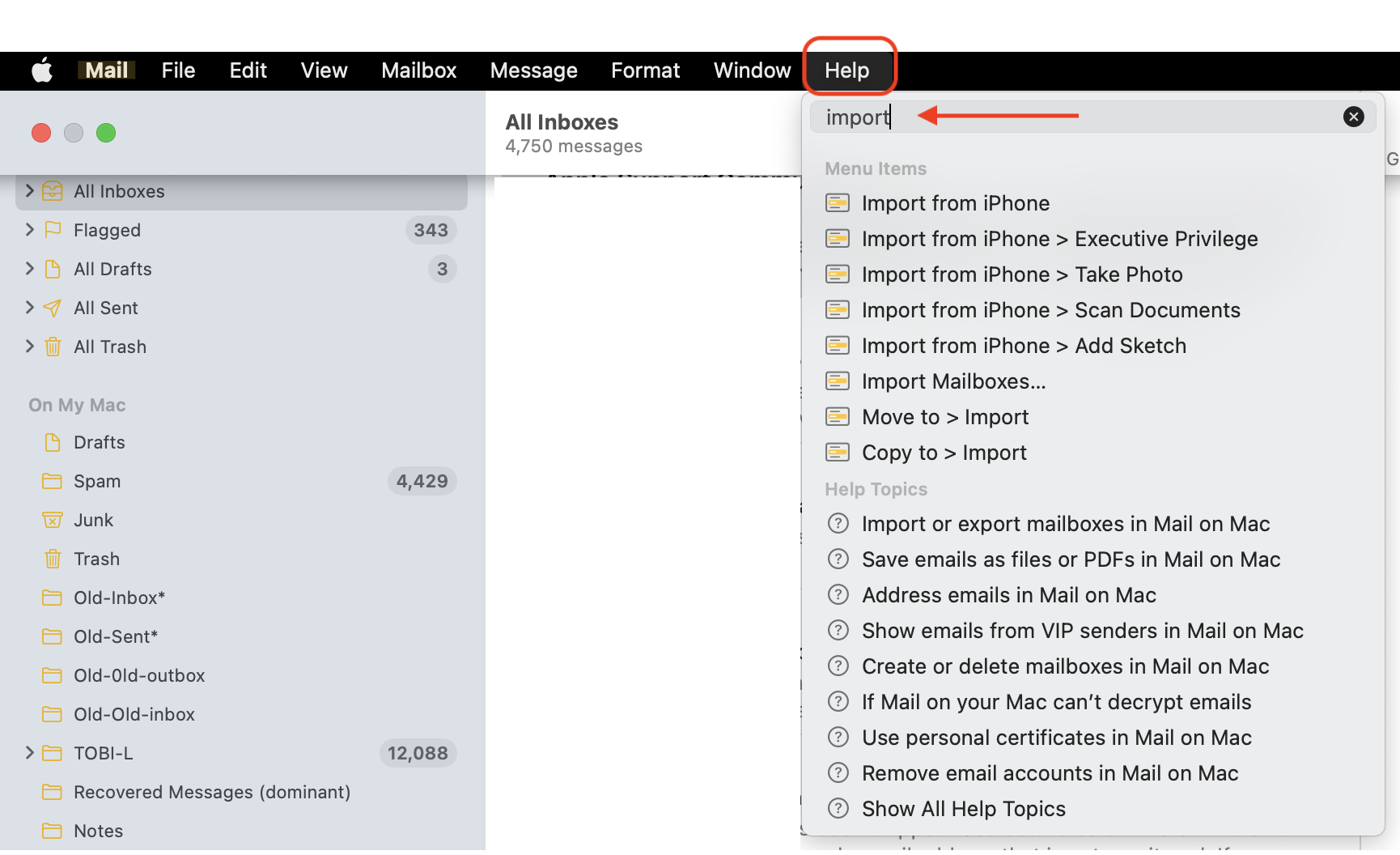This screenshot has height=855, width=1400.
Task: Clear the help search field with X
Action: tap(1354, 117)
